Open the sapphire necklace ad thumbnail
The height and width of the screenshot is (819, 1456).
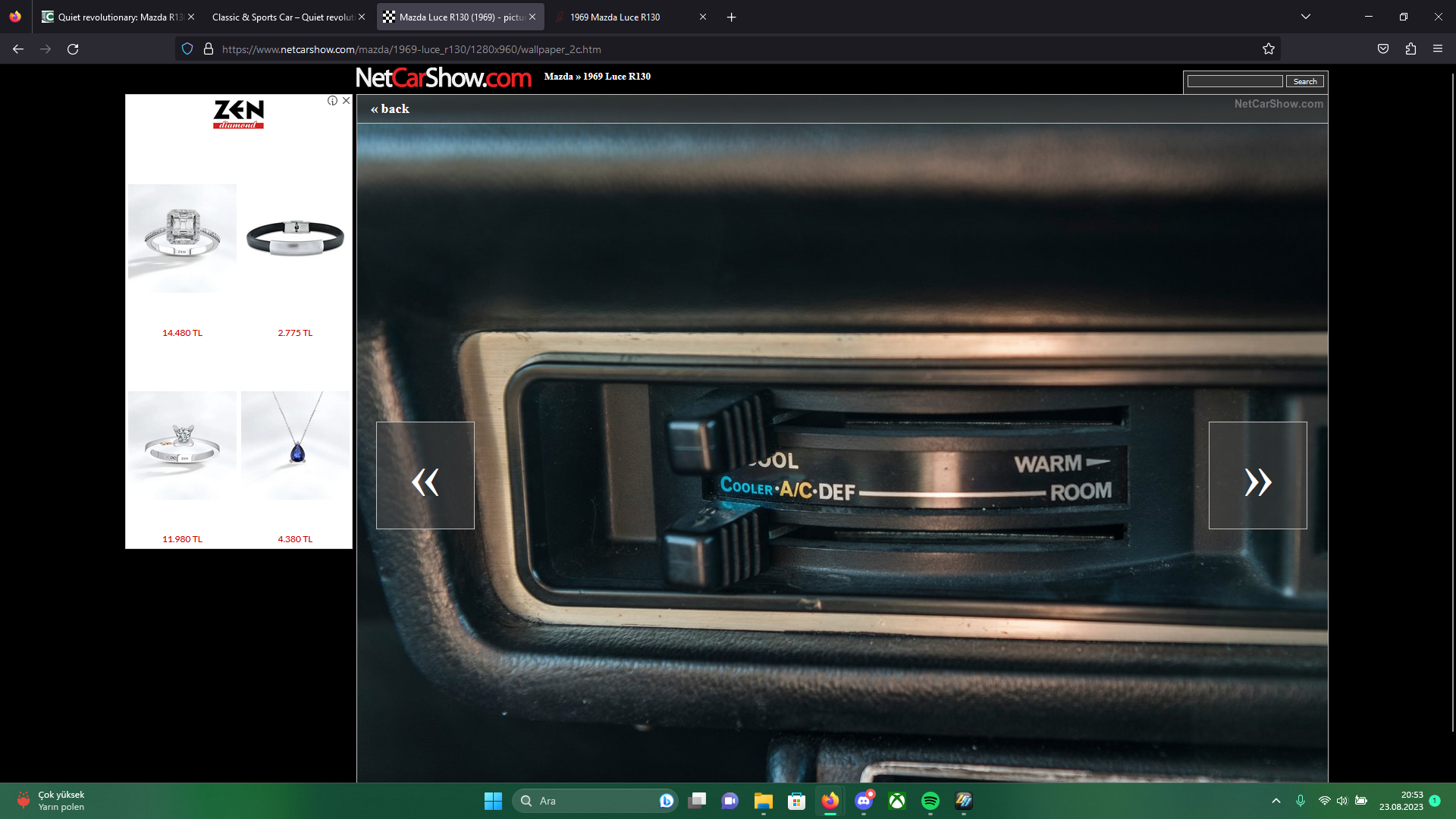(296, 446)
